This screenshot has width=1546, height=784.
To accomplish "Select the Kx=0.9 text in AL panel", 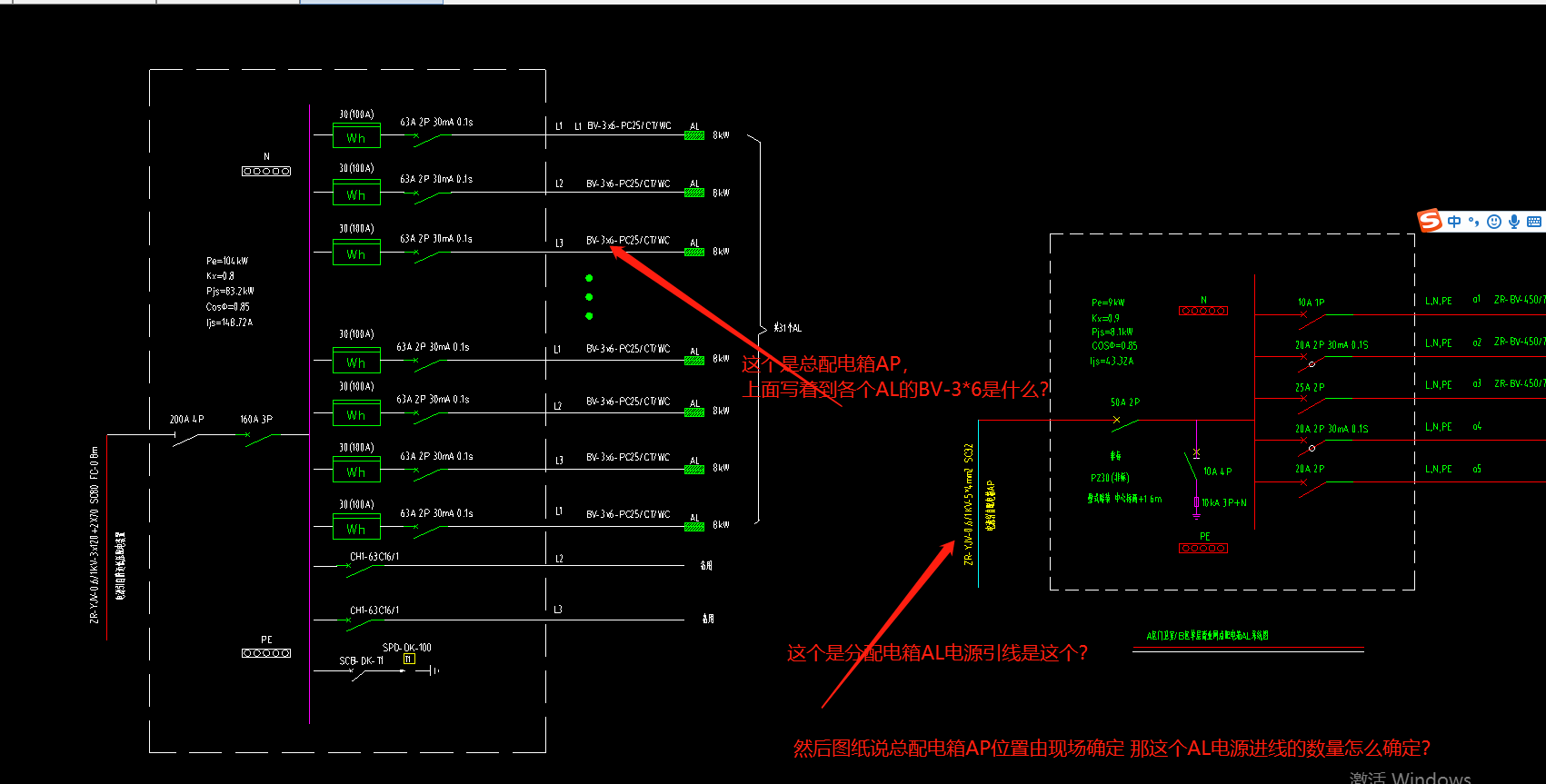I will coord(1105,318).
